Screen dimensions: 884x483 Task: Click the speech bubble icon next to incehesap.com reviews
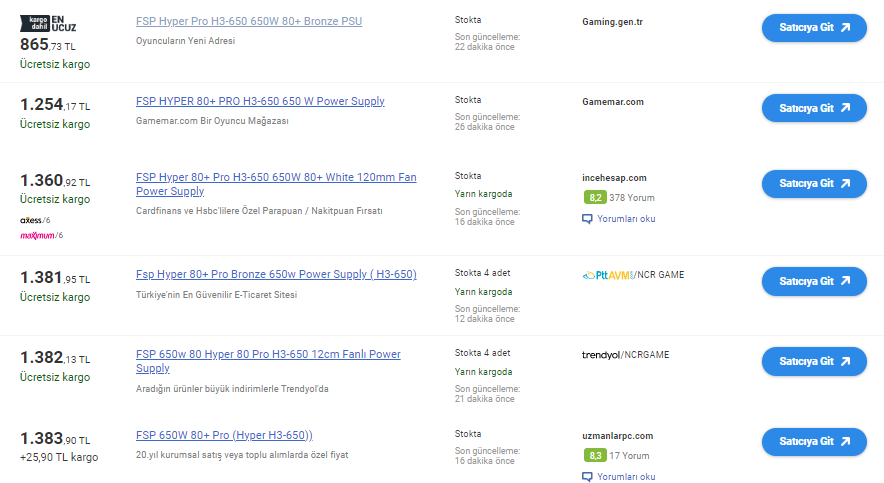[x=587, y=218]
